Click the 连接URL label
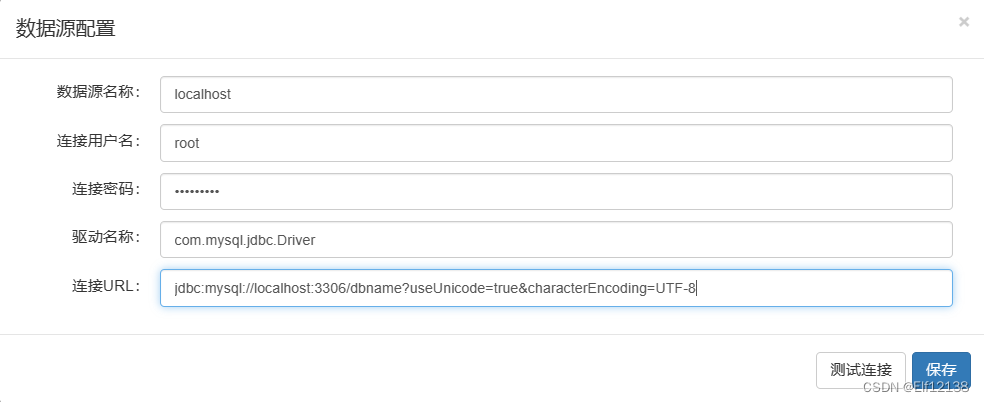Image resolution: width=984 pixels, height=402 pixels. pyautogui.click(x=106, y=285)
